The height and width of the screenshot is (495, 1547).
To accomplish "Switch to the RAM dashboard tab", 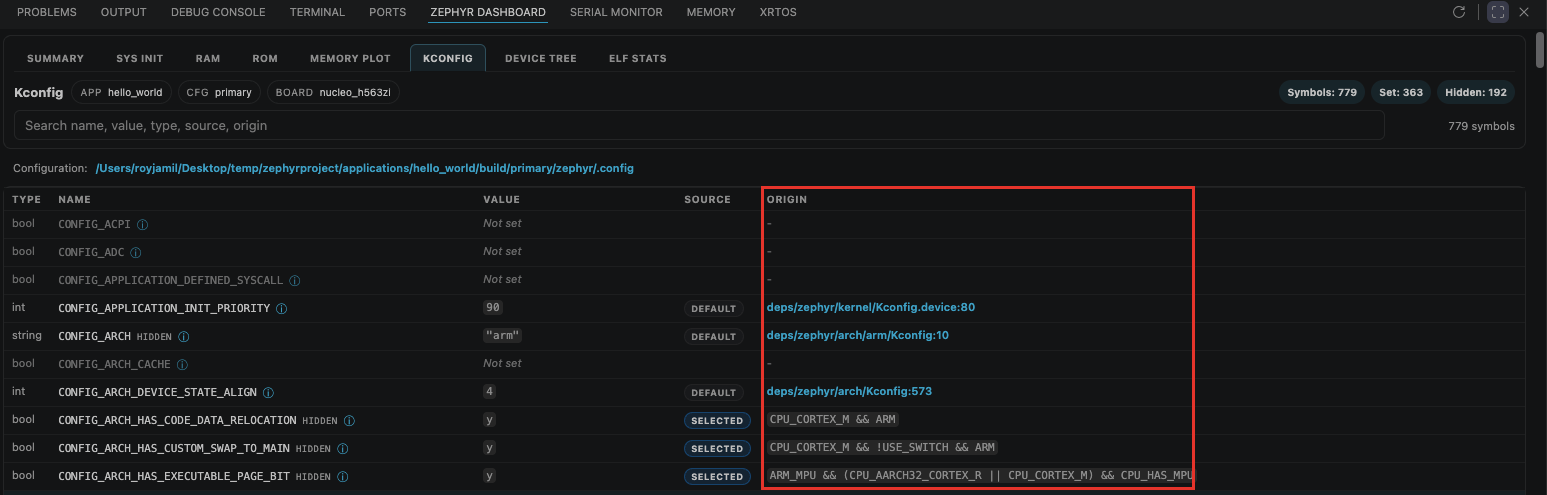I will 208,58.
